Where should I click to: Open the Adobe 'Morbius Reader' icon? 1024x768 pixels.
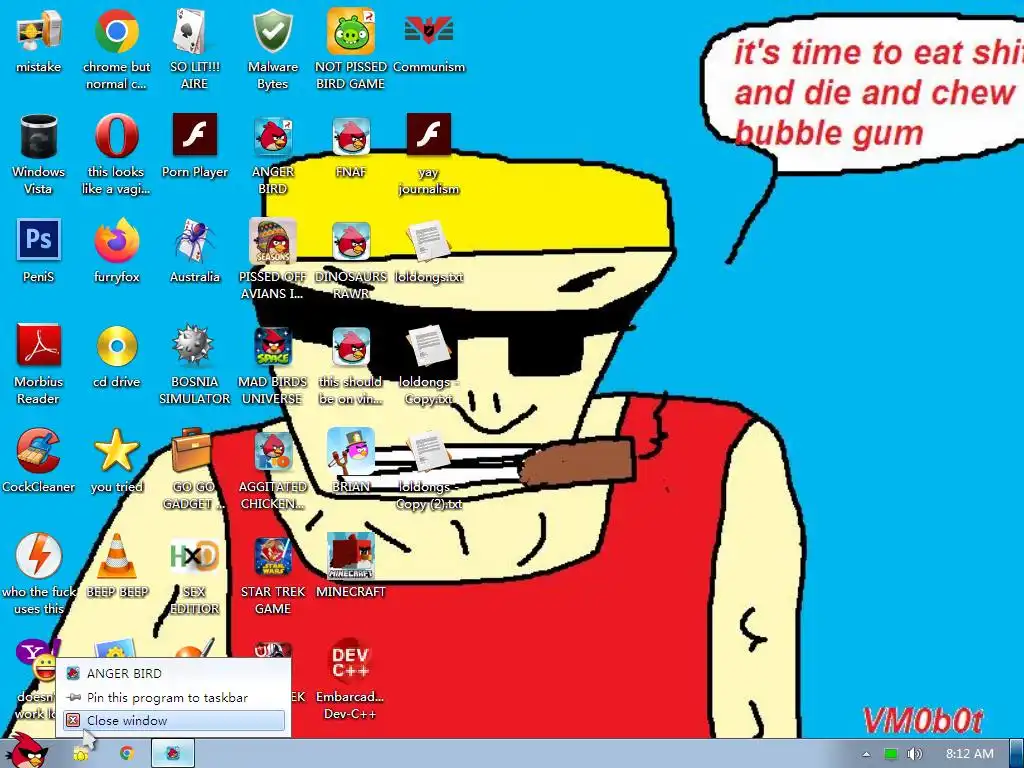pos(39,364)
